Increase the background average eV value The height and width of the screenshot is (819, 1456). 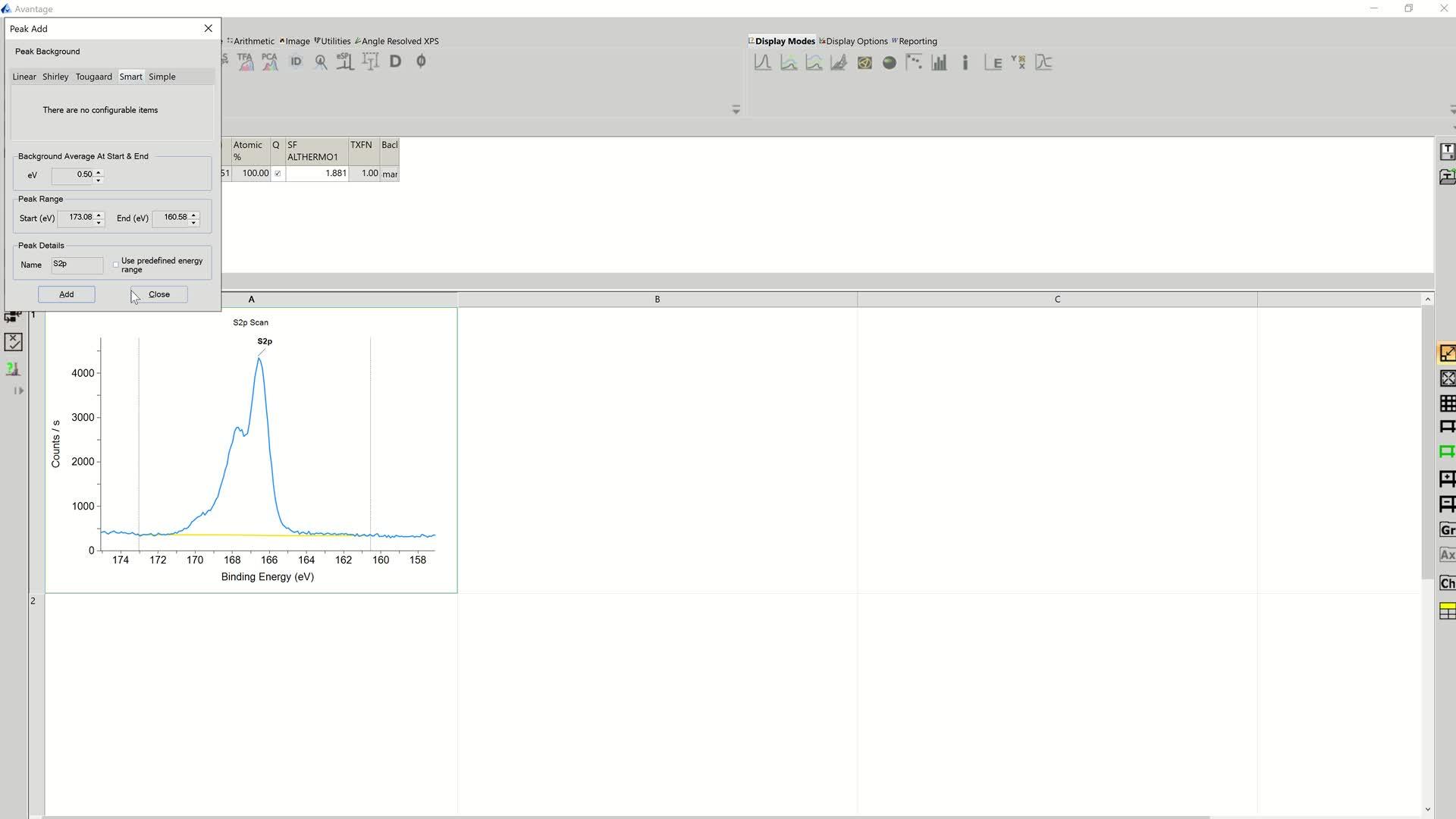pos(99,171)
